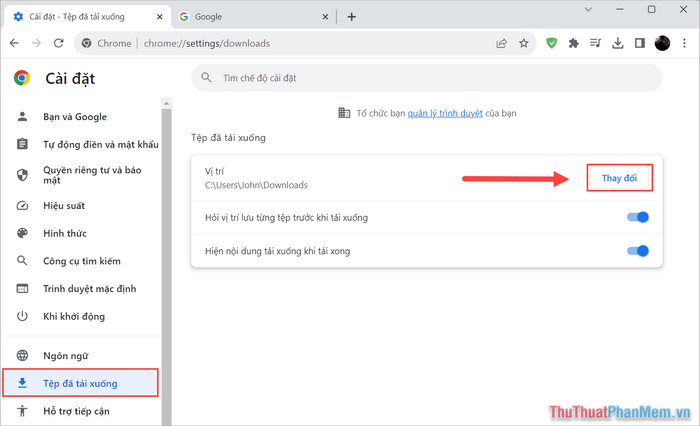Open the Extensions puzzle icon
Image resolution: width=700 pixels, height=426 pixels.
point(574,43)
